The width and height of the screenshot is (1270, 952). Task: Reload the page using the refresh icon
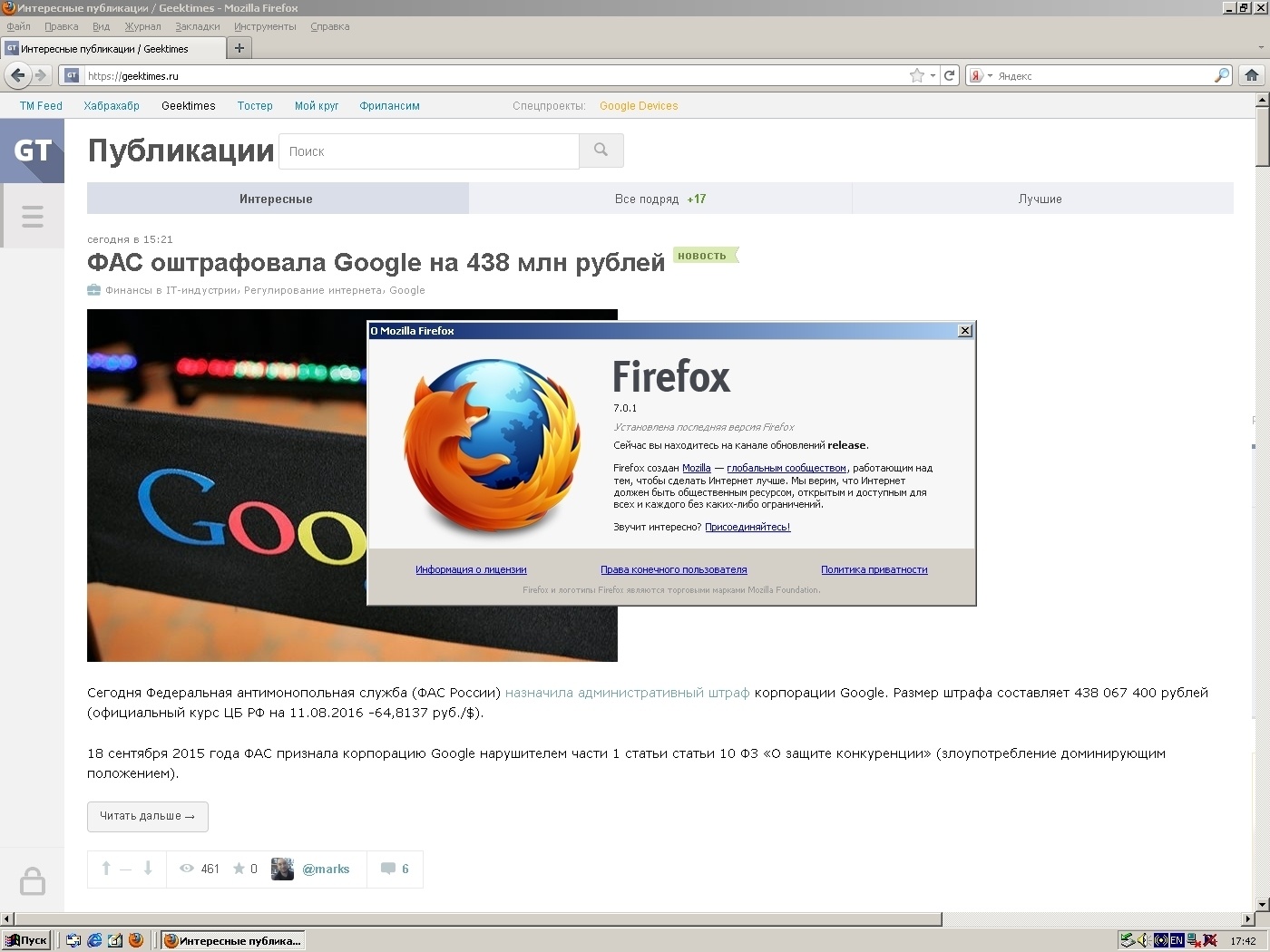point(950,76)
